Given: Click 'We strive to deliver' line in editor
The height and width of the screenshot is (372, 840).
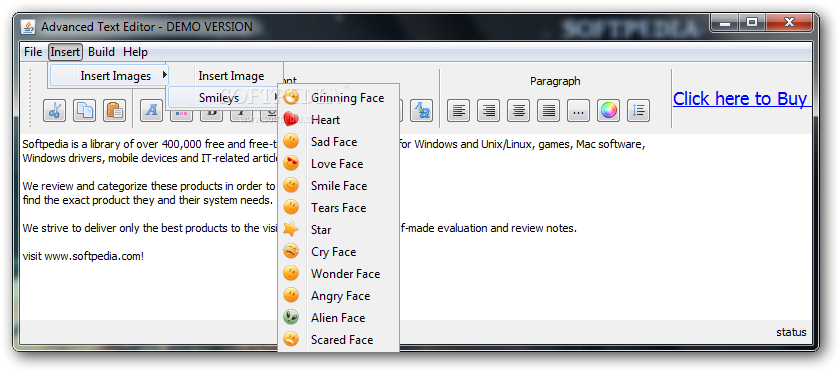Looking at the screenshot, I should click(x=150, y=228).
